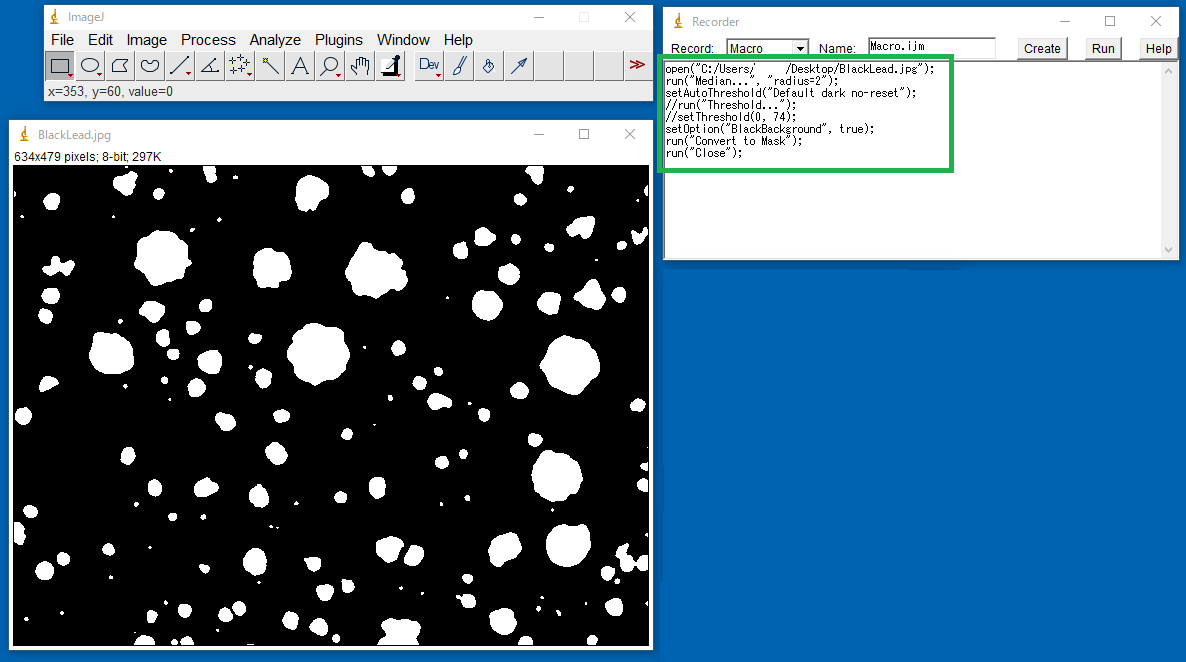Select the Scrolling hand tool

click(x=360, y=66)
